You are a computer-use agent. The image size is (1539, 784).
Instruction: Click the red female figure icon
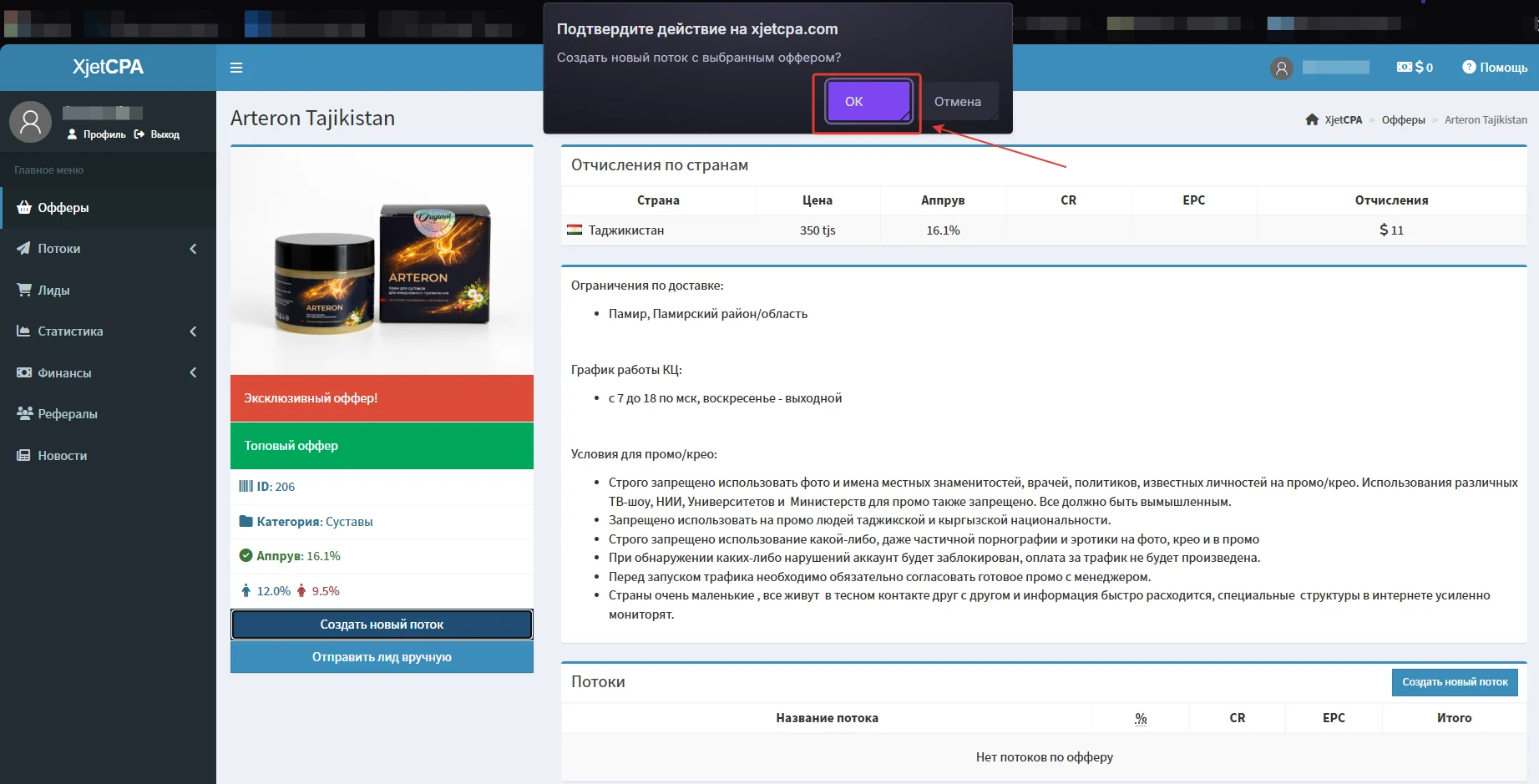301,590
